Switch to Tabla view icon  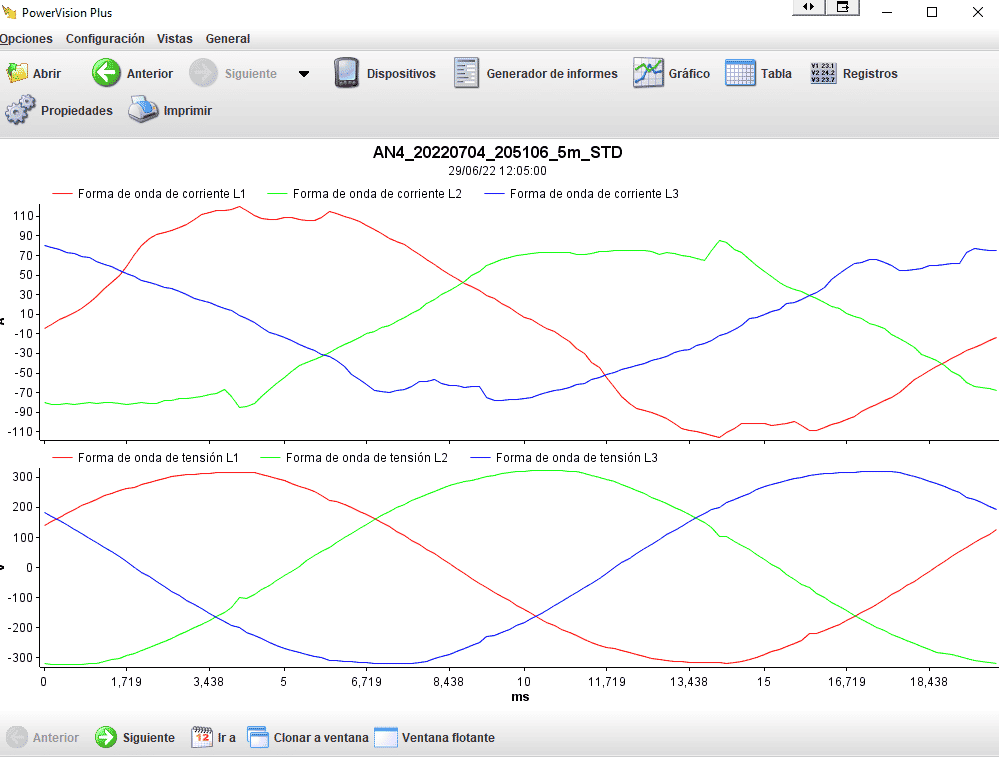click(x=740, y=73)
